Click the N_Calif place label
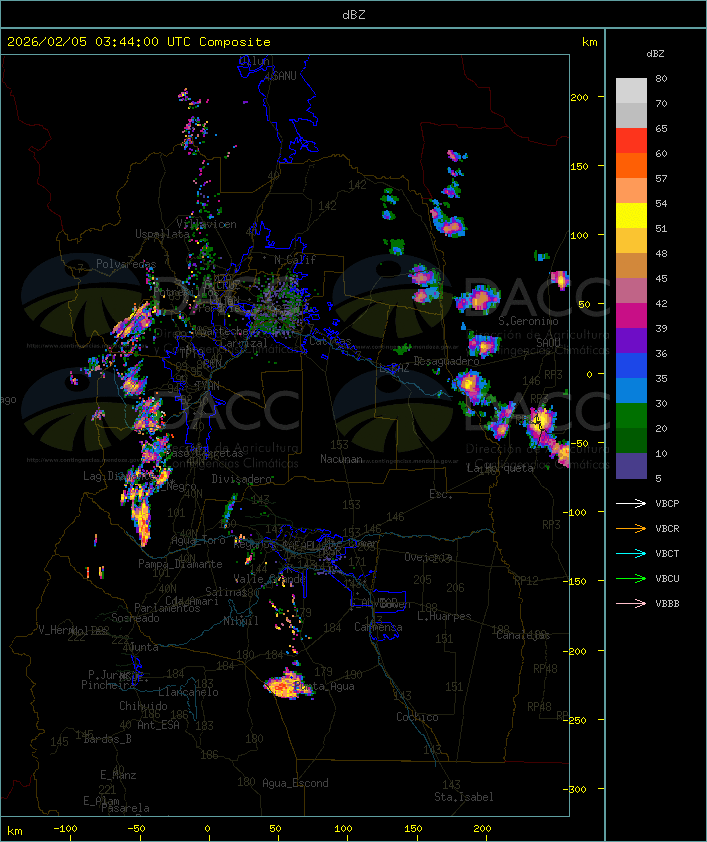 pos(295,260)
